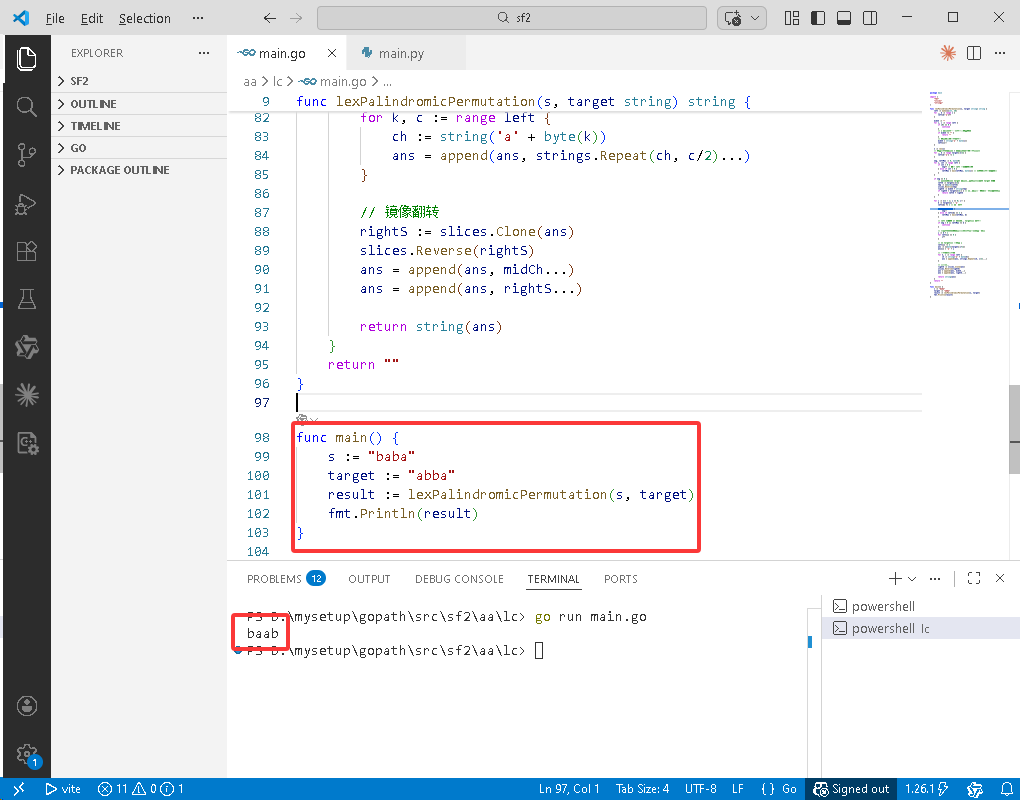Open editor More Actions menu

[x=1000, y=53]
